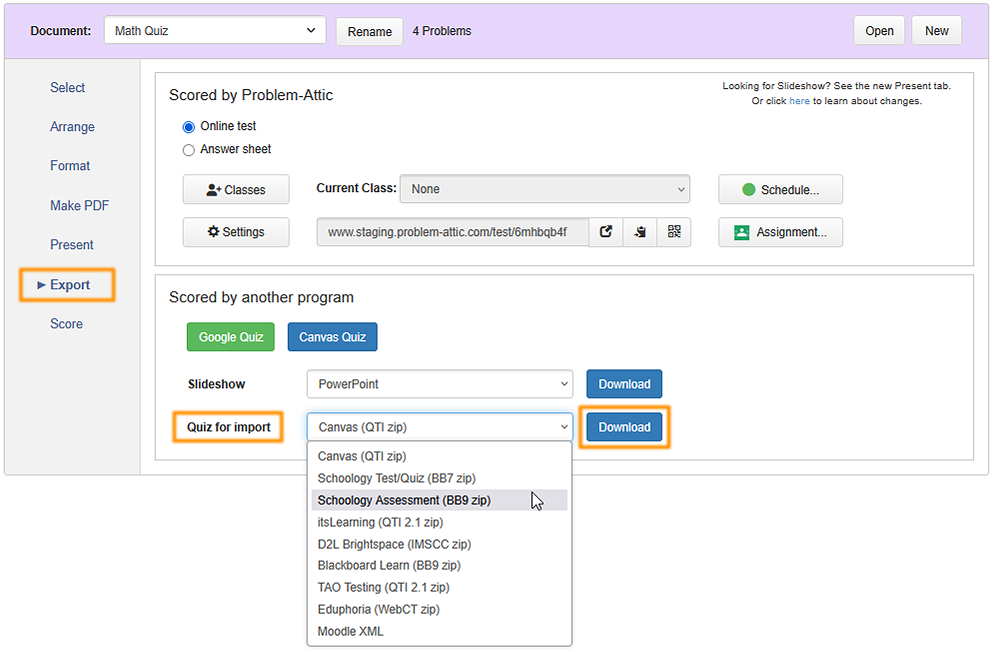Open Schedule with green dot icon
The width and height of the screenshot is (993, 652).
click(x=780, y=189)
